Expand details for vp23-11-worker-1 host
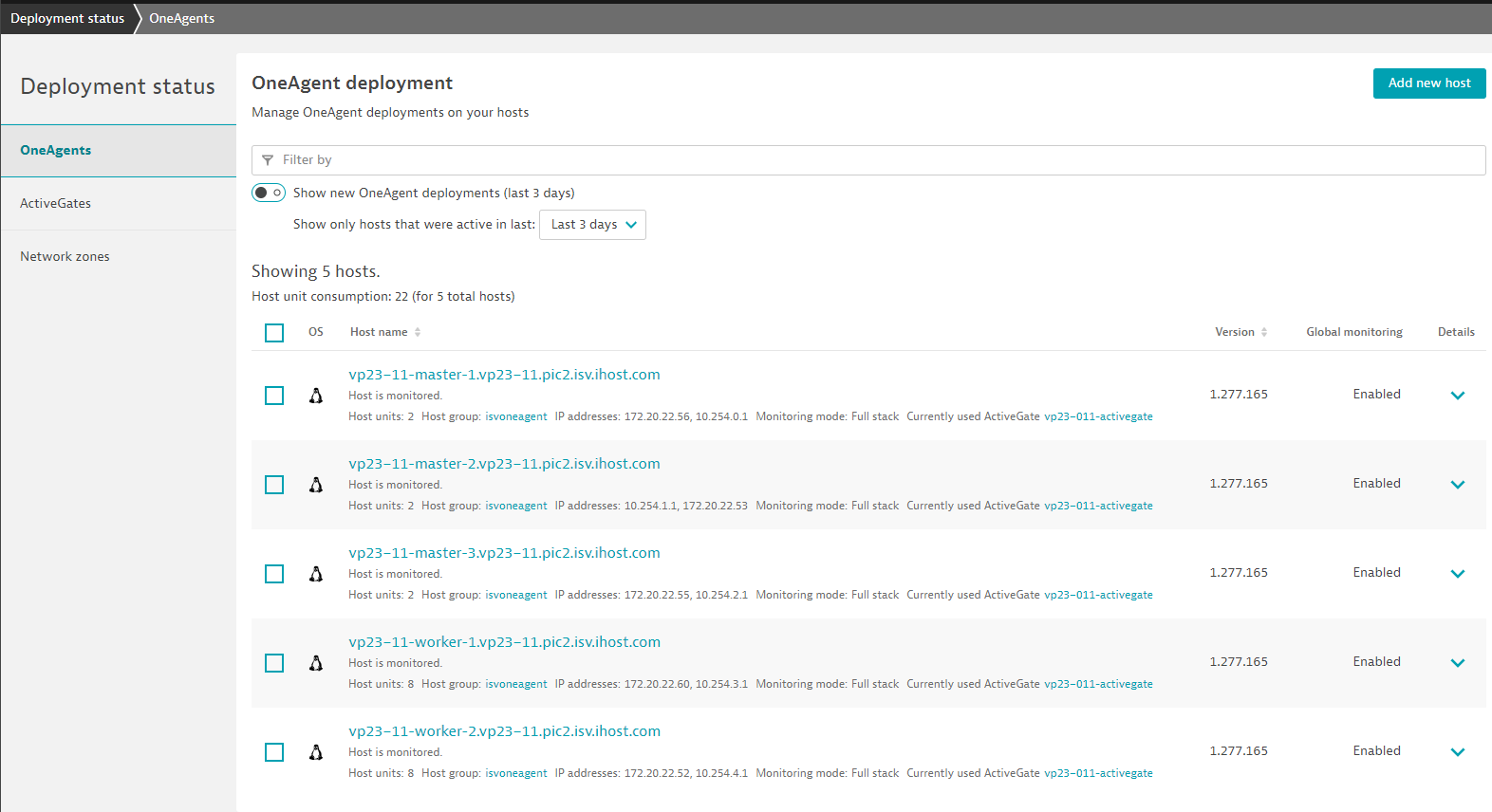The height and width of the screenshot is (812, 1492). point(1458,663)
